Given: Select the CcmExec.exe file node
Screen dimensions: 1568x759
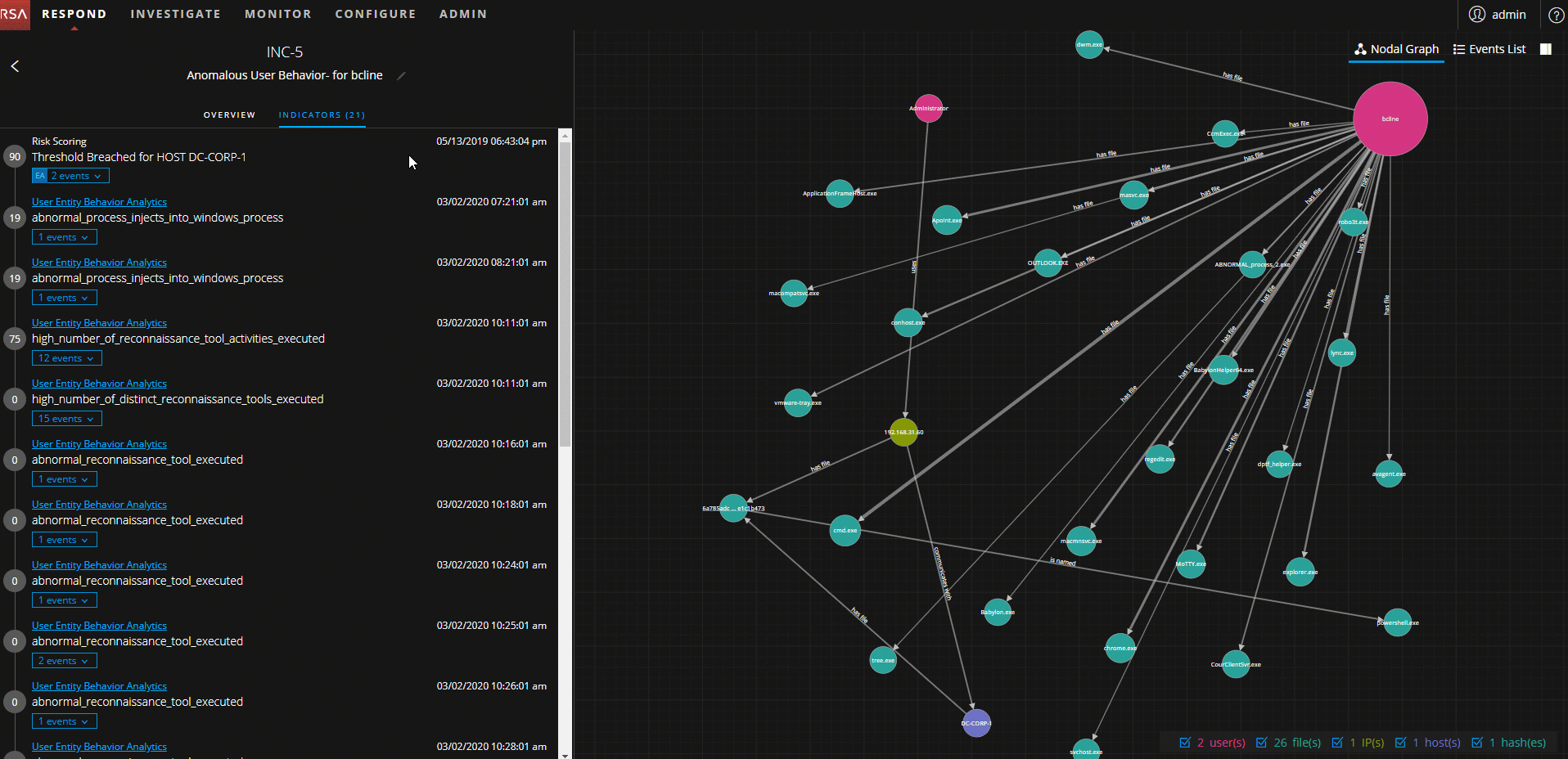Looking at the screenshot, I should tap(1225, 133).
